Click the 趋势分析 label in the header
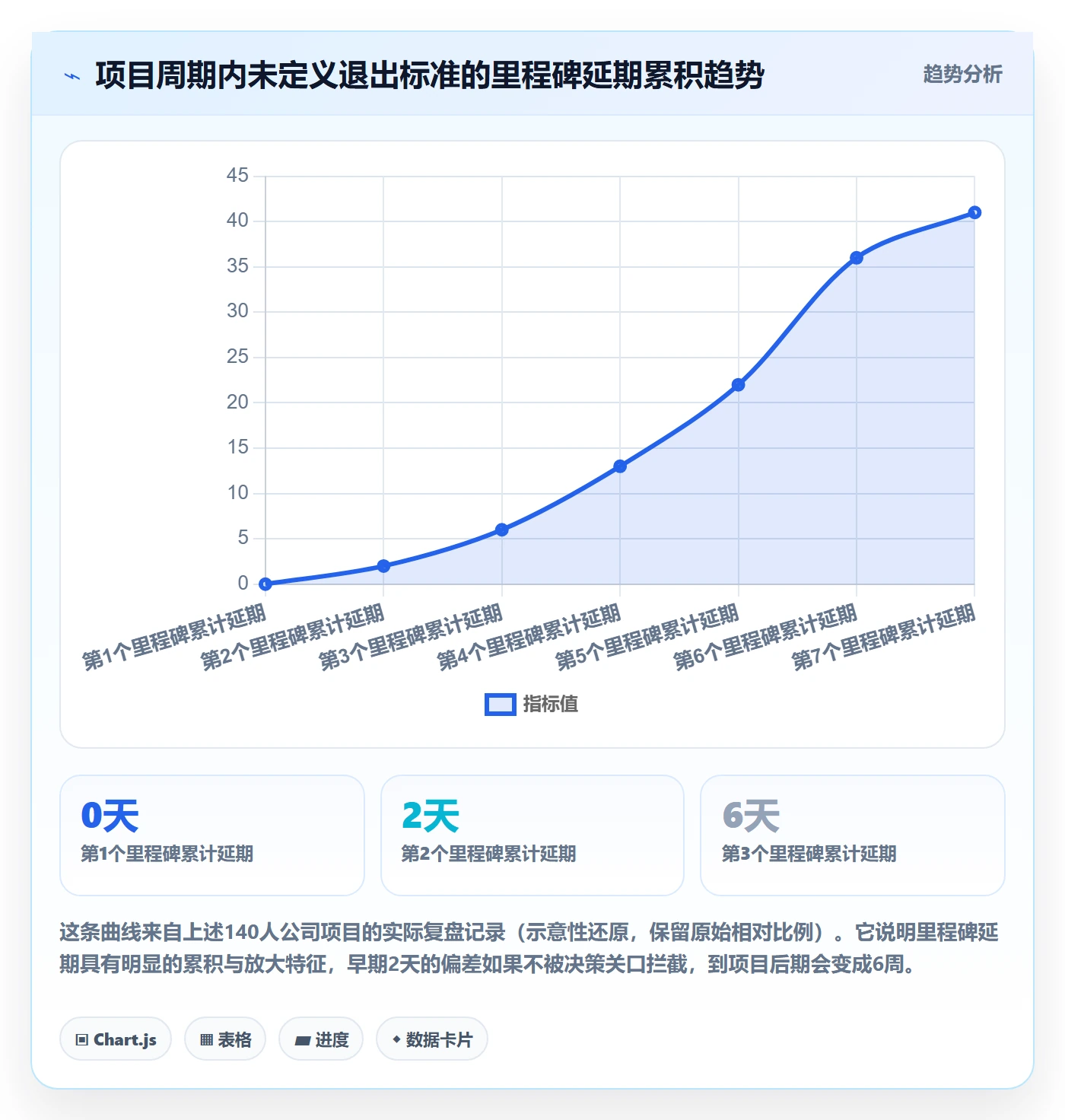The width and height of the screenshot is (1065, 1120). 962,74
